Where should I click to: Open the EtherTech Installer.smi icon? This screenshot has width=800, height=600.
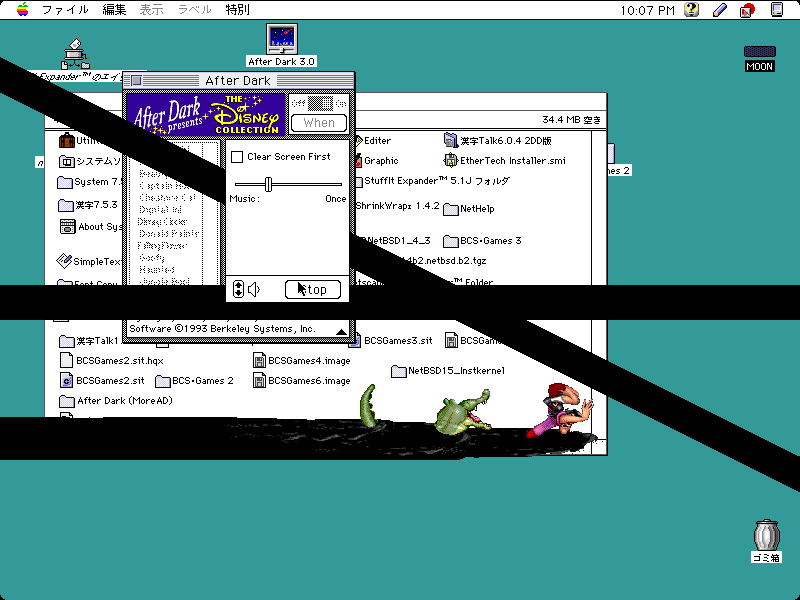(451, 160)
